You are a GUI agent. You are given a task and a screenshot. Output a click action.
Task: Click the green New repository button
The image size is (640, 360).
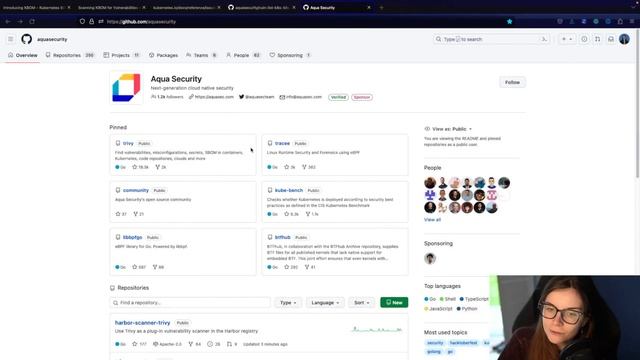pyautogui.click(x=394, y=302)
